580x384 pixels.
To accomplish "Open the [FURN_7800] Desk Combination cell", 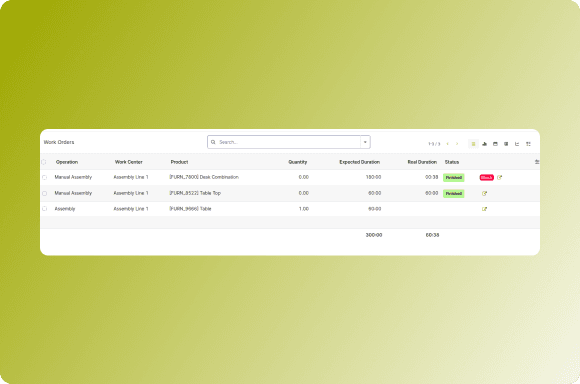I will tap(204, 177).
